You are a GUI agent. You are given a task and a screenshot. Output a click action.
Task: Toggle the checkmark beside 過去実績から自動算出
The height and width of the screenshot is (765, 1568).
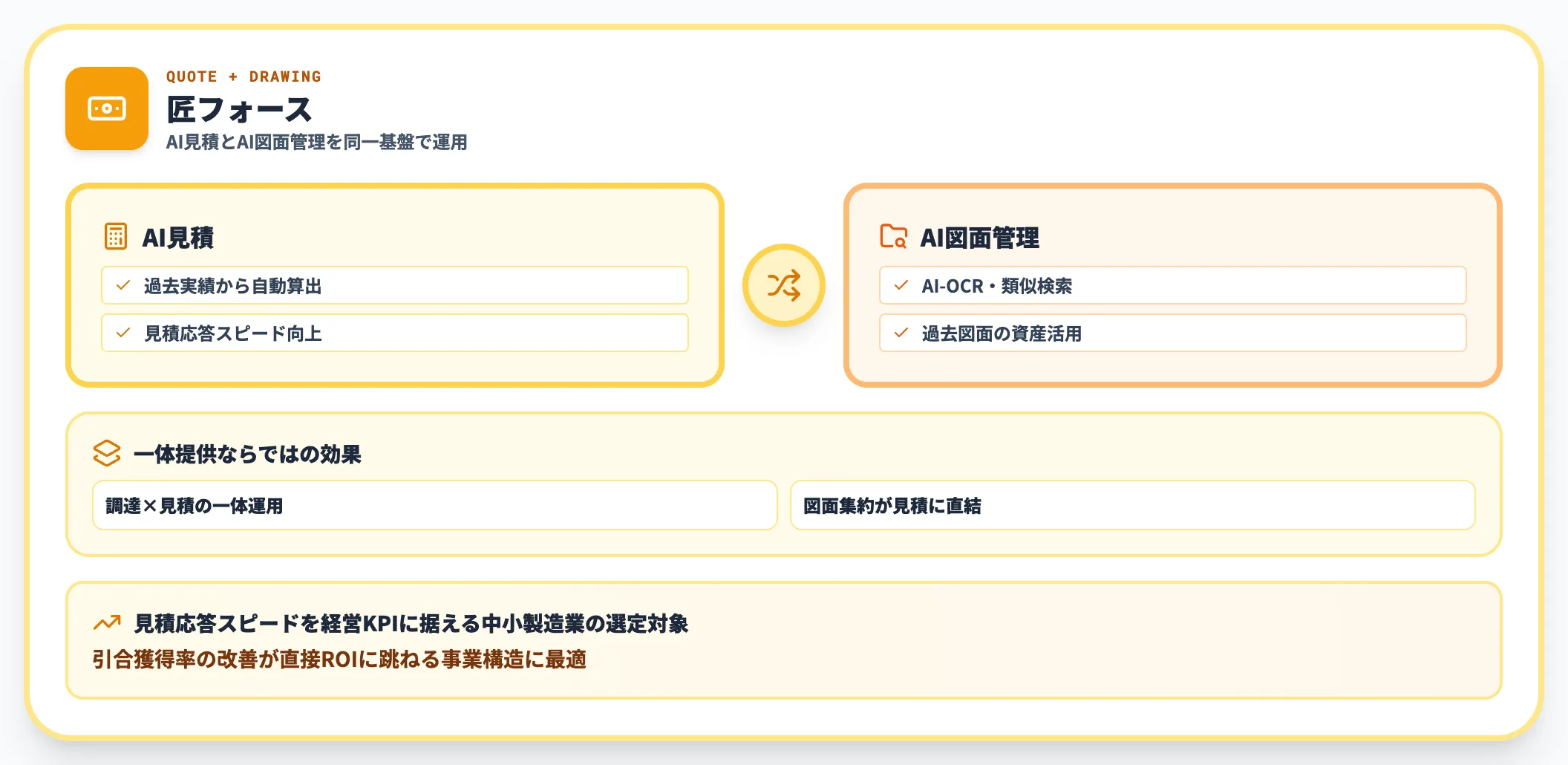[x=122, y=284]
